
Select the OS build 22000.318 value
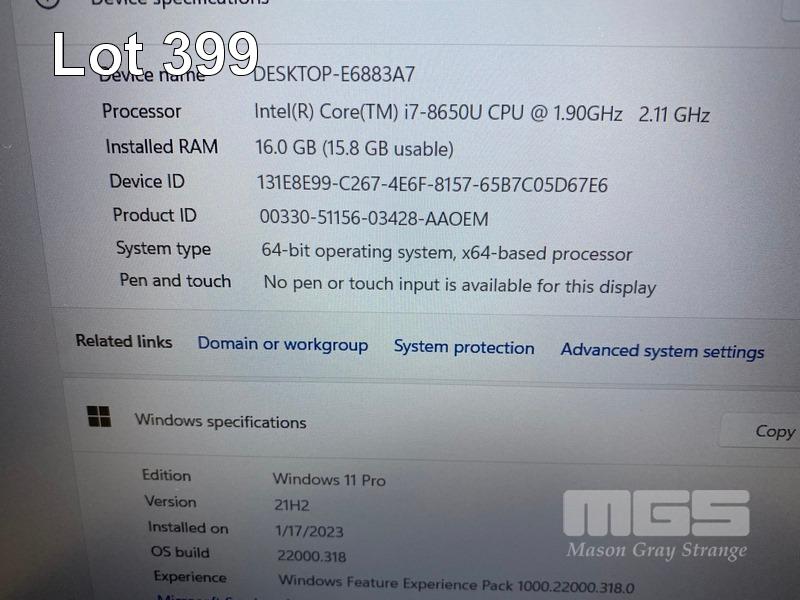(312, 556)
